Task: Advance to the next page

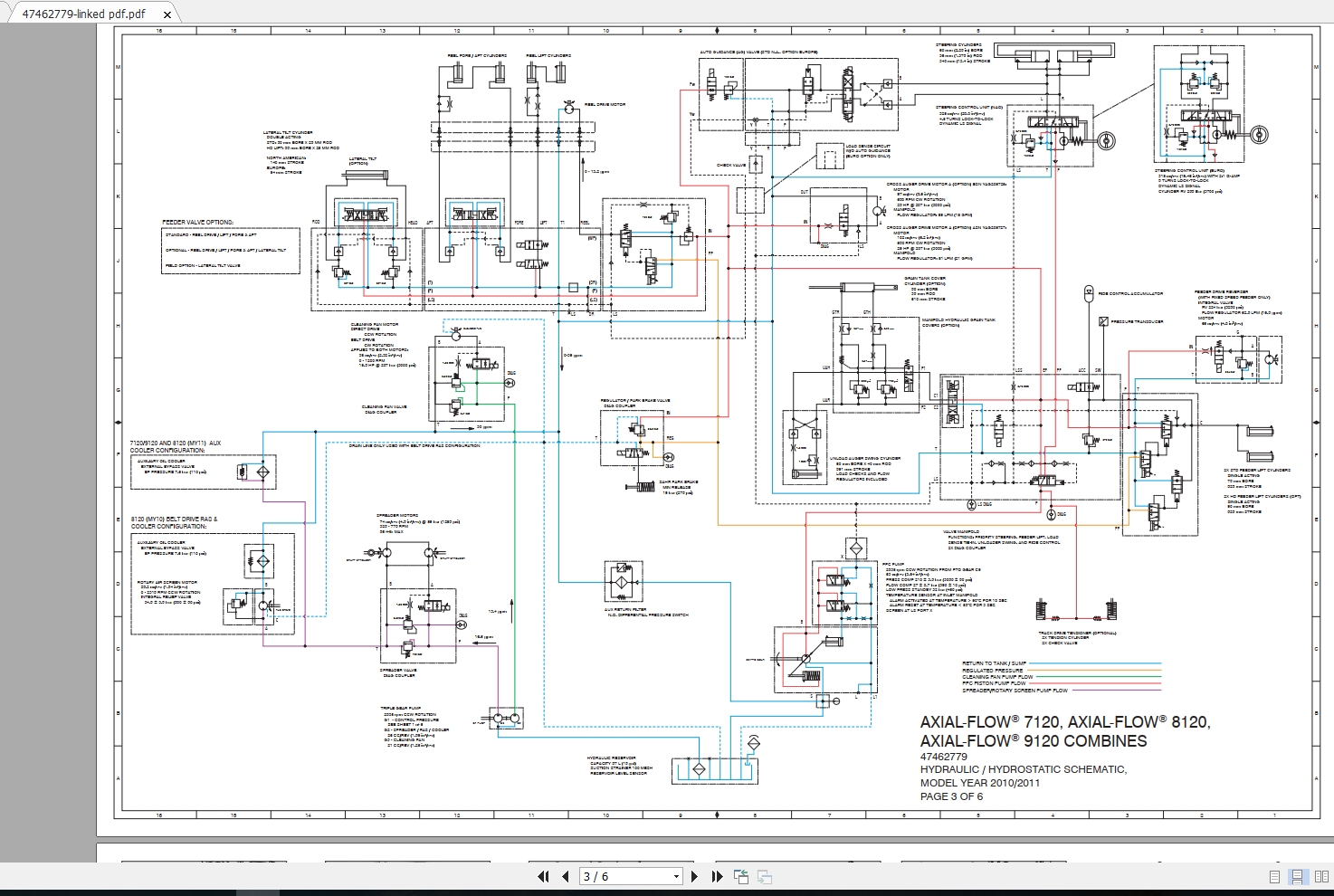Action: pyautogui.click(x=695, y=876)
